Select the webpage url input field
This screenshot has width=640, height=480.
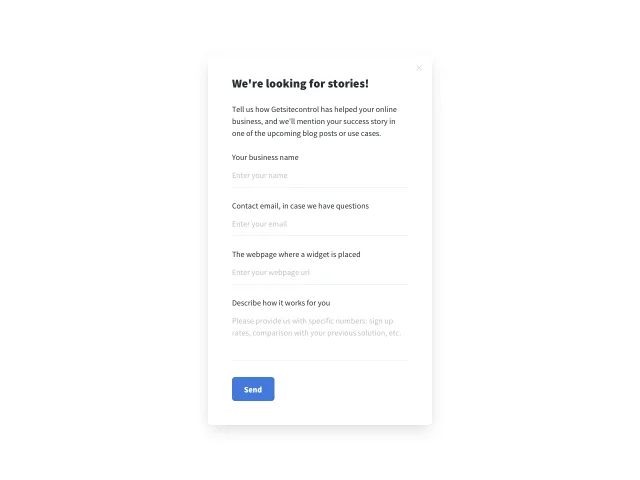click(x=320, y=273)
